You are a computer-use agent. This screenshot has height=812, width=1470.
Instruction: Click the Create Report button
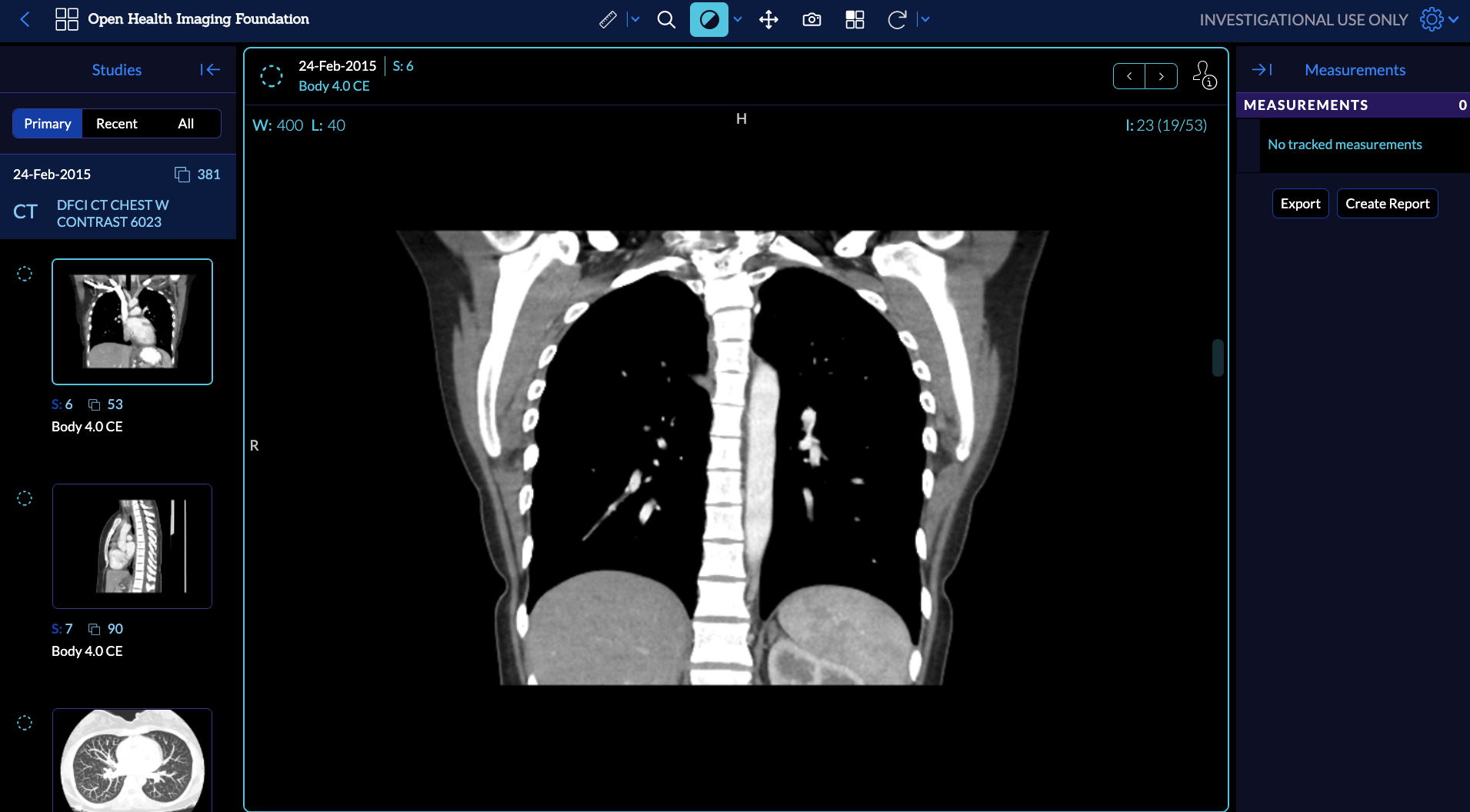tap(1387, 203)
